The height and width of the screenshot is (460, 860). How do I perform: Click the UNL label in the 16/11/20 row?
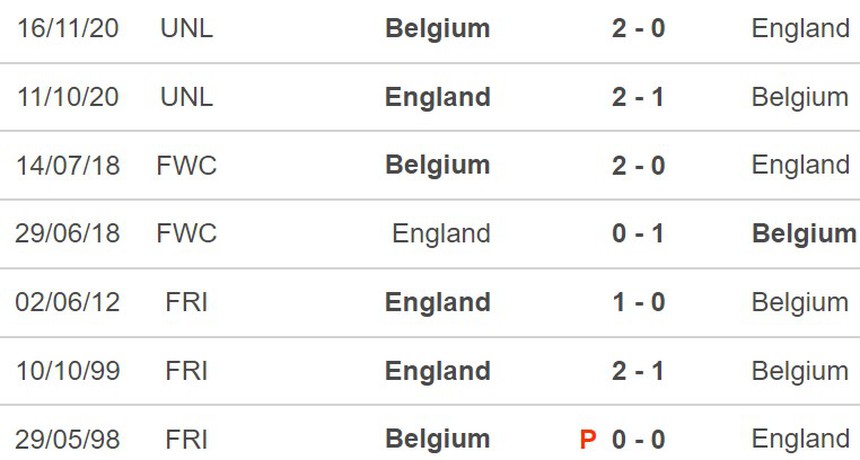point(187,29)
